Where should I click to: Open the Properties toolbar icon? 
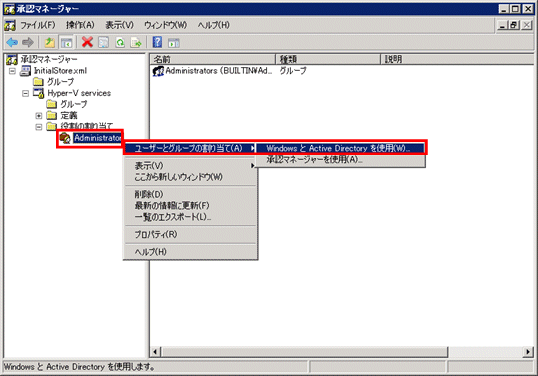pyautogui.click(x=103, y=43)
